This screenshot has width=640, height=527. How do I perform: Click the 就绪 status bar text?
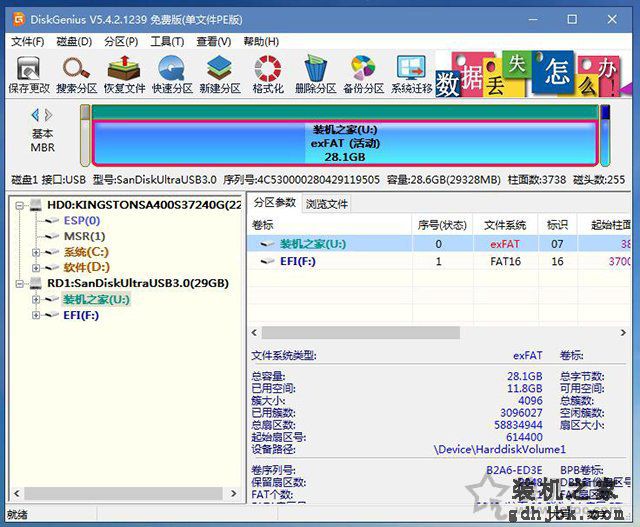click(x=17, y=515)
